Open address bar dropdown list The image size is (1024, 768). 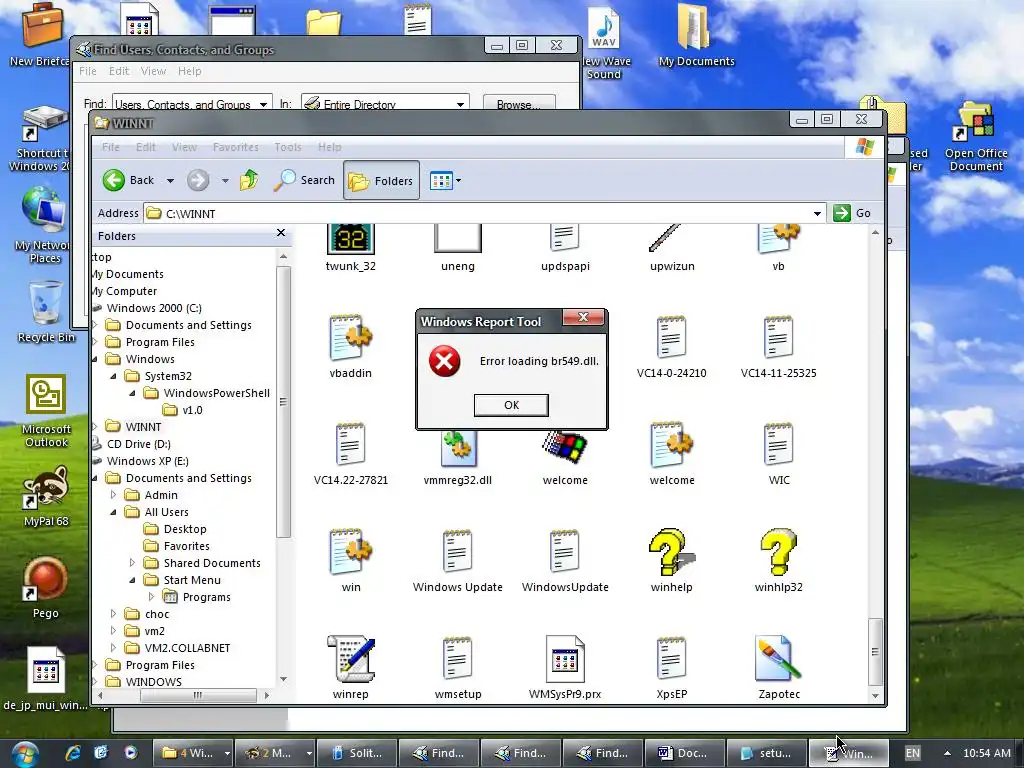pos(817,214)
